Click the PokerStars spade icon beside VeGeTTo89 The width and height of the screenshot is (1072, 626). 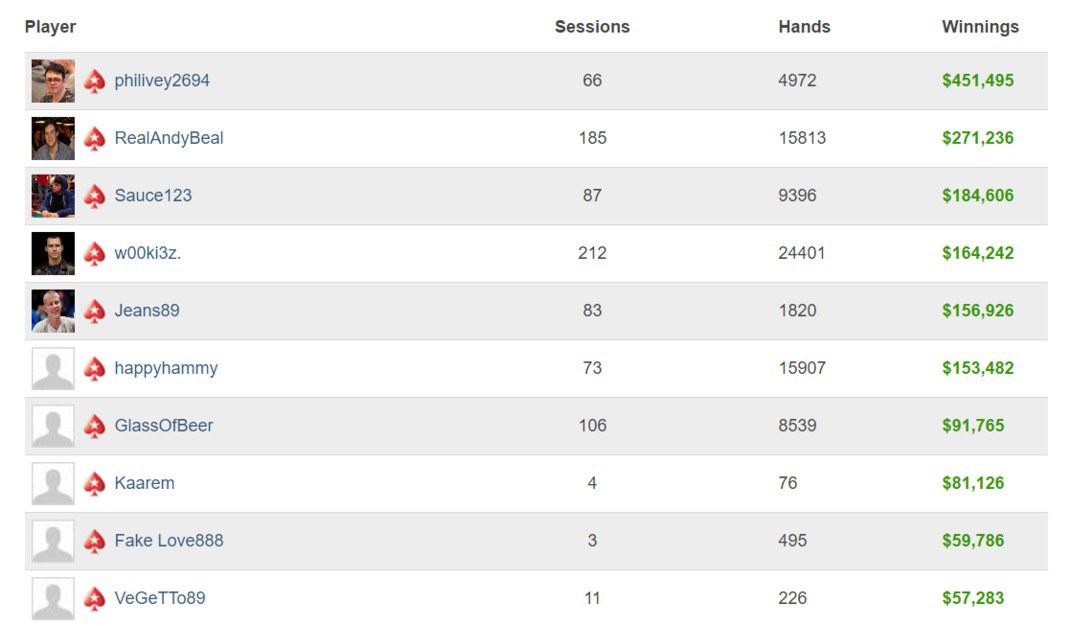pos(95,599)
